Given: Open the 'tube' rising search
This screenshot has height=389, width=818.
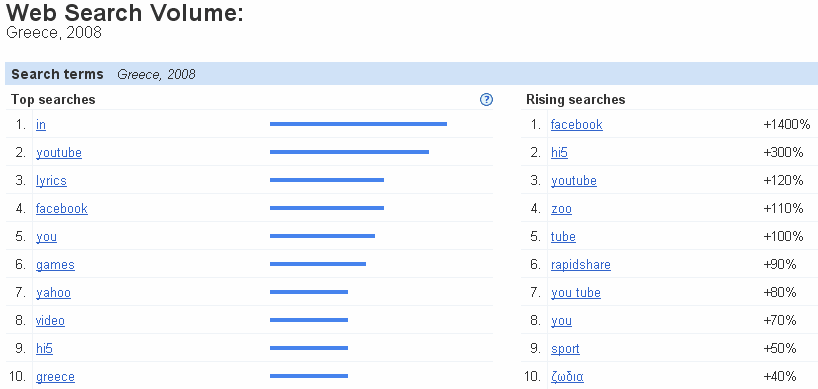Looking at the screenshot, I should [563, 237].
